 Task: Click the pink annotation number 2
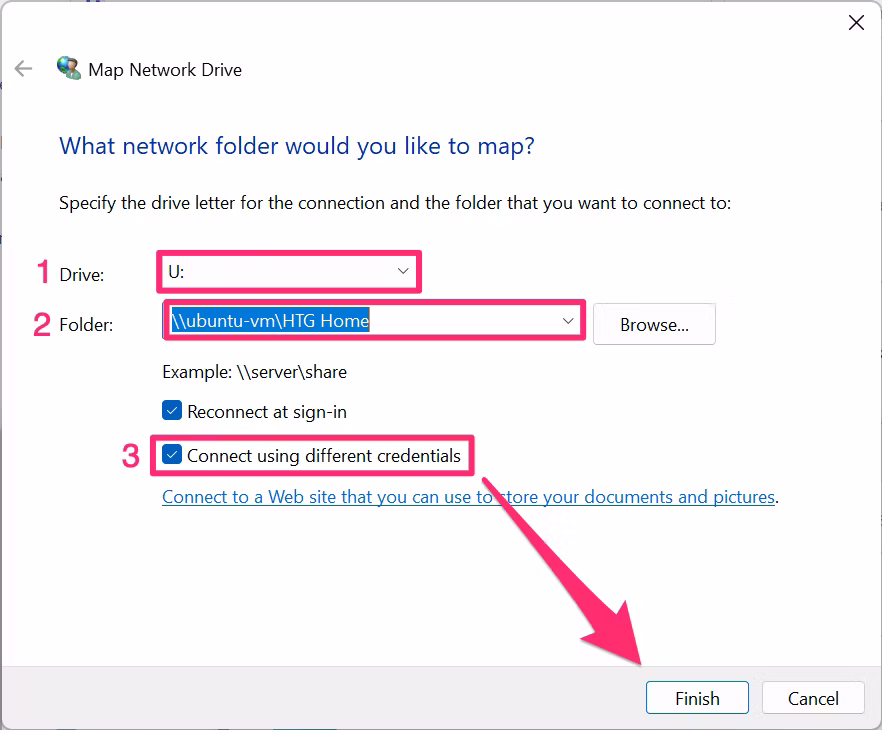[x=42, y=324]
